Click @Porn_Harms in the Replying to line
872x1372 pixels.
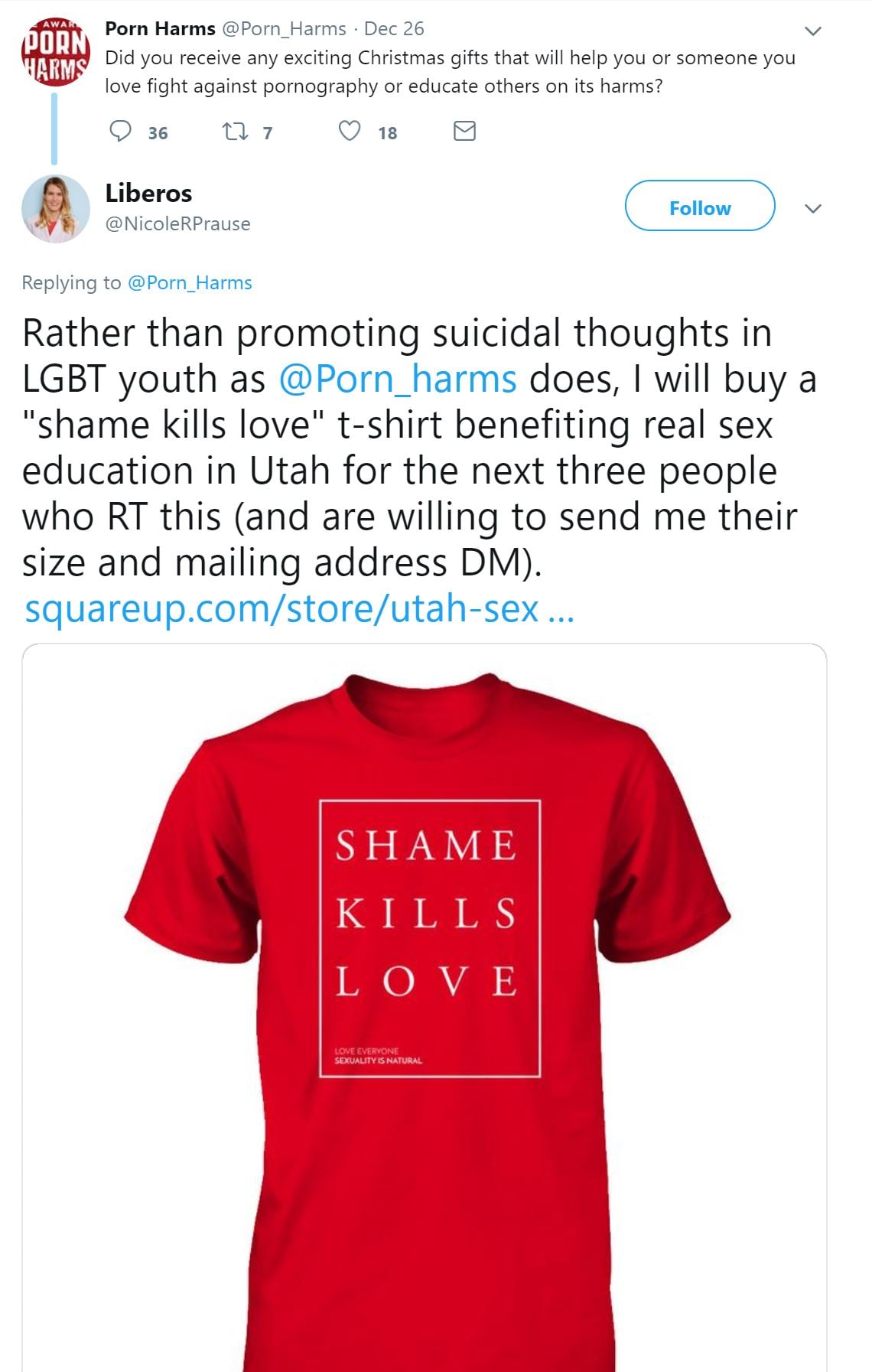tap(190, 283)
